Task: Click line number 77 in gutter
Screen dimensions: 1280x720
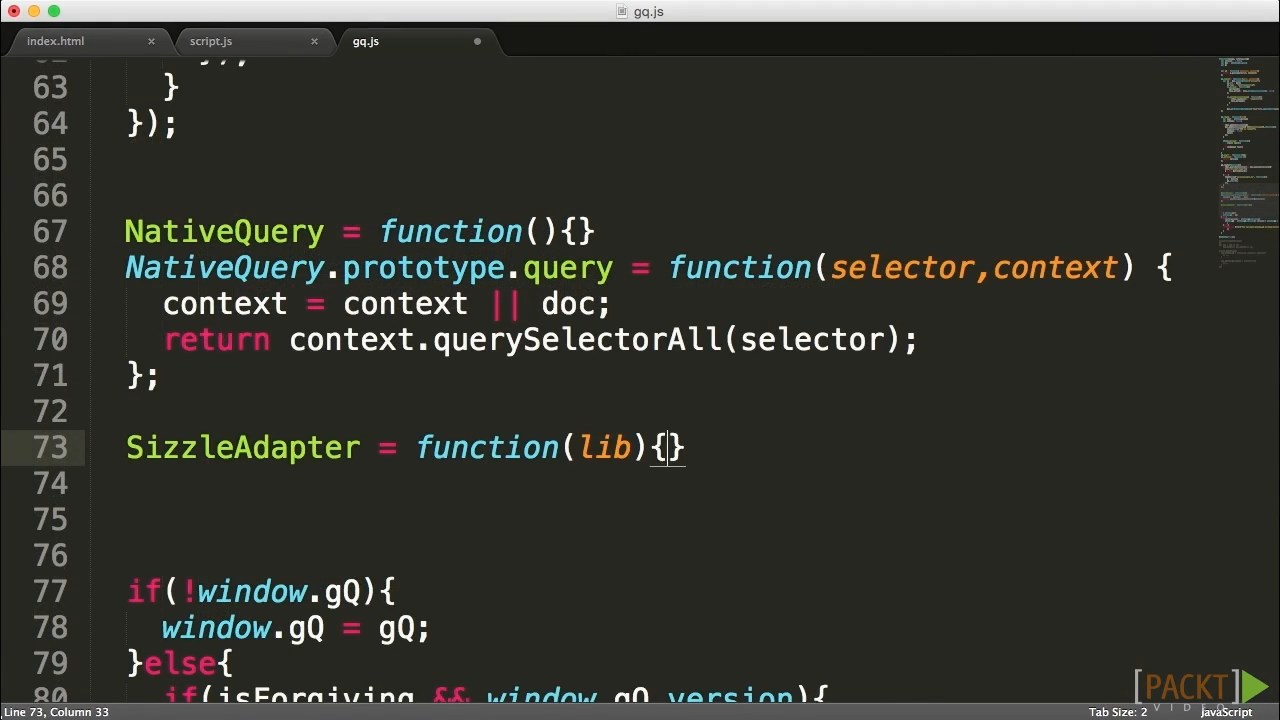Action: (50, 591)
